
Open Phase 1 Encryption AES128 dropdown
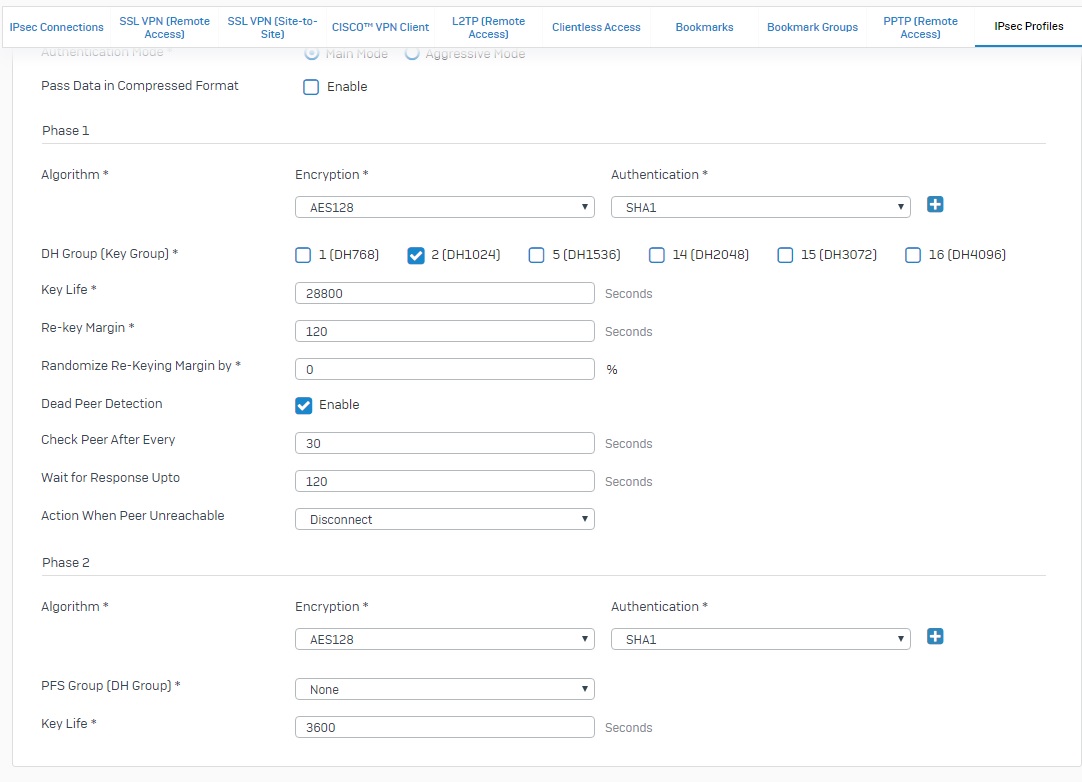[445, 207]
